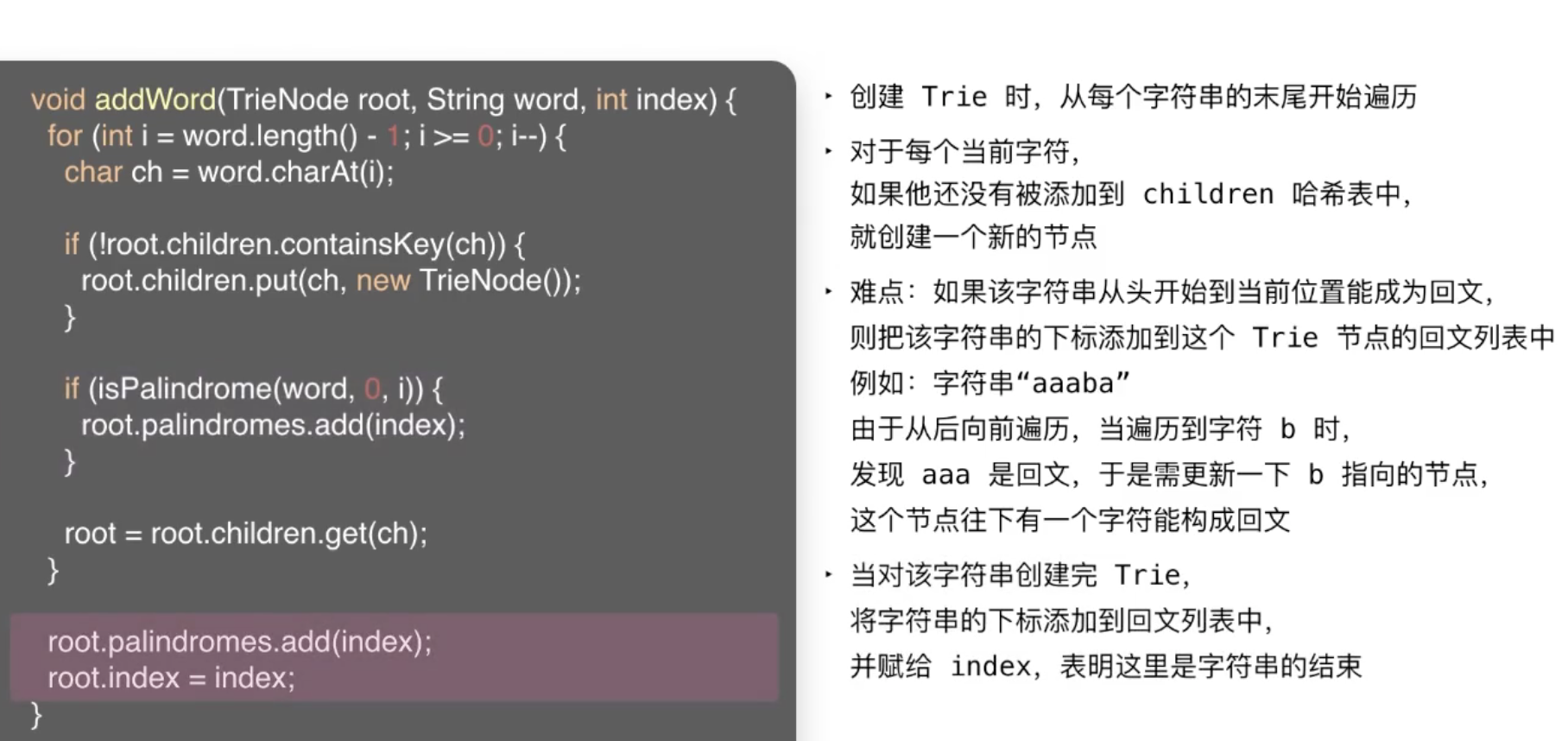The width and height of the screenshot is (1568, 741).
Task: Click the line starting "由于从后向前遍历"
Action: pos(1100,428)
